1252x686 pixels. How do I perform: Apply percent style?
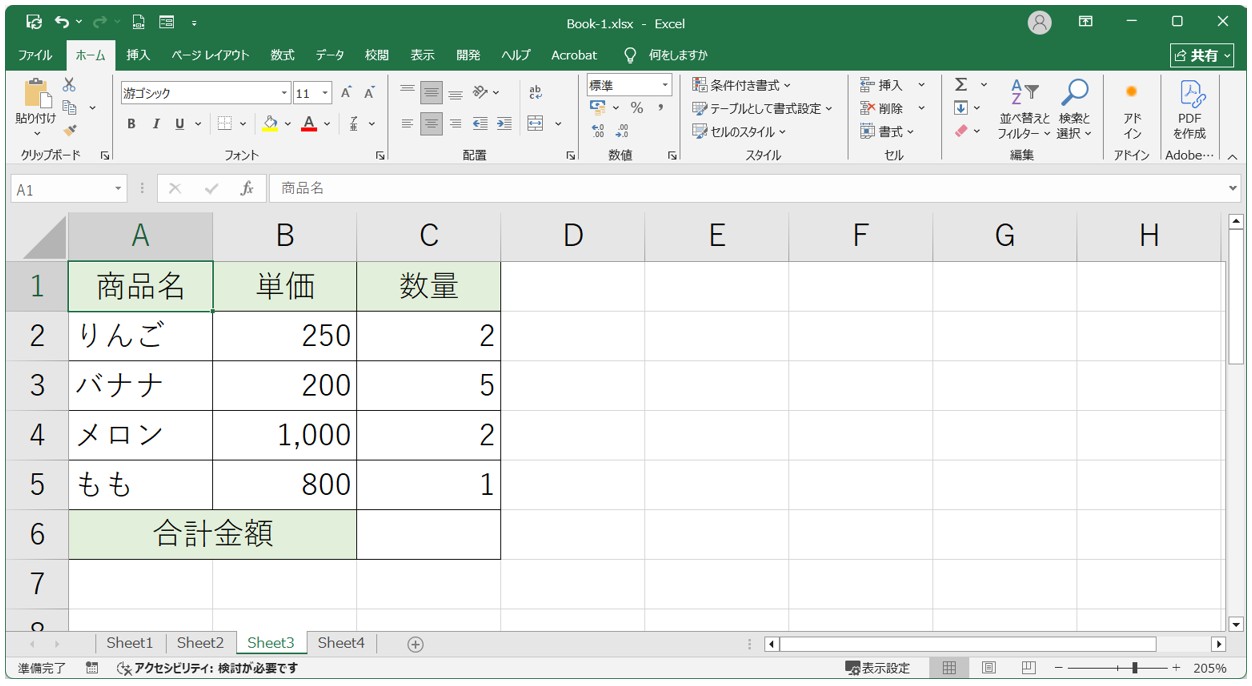[637, 108]
